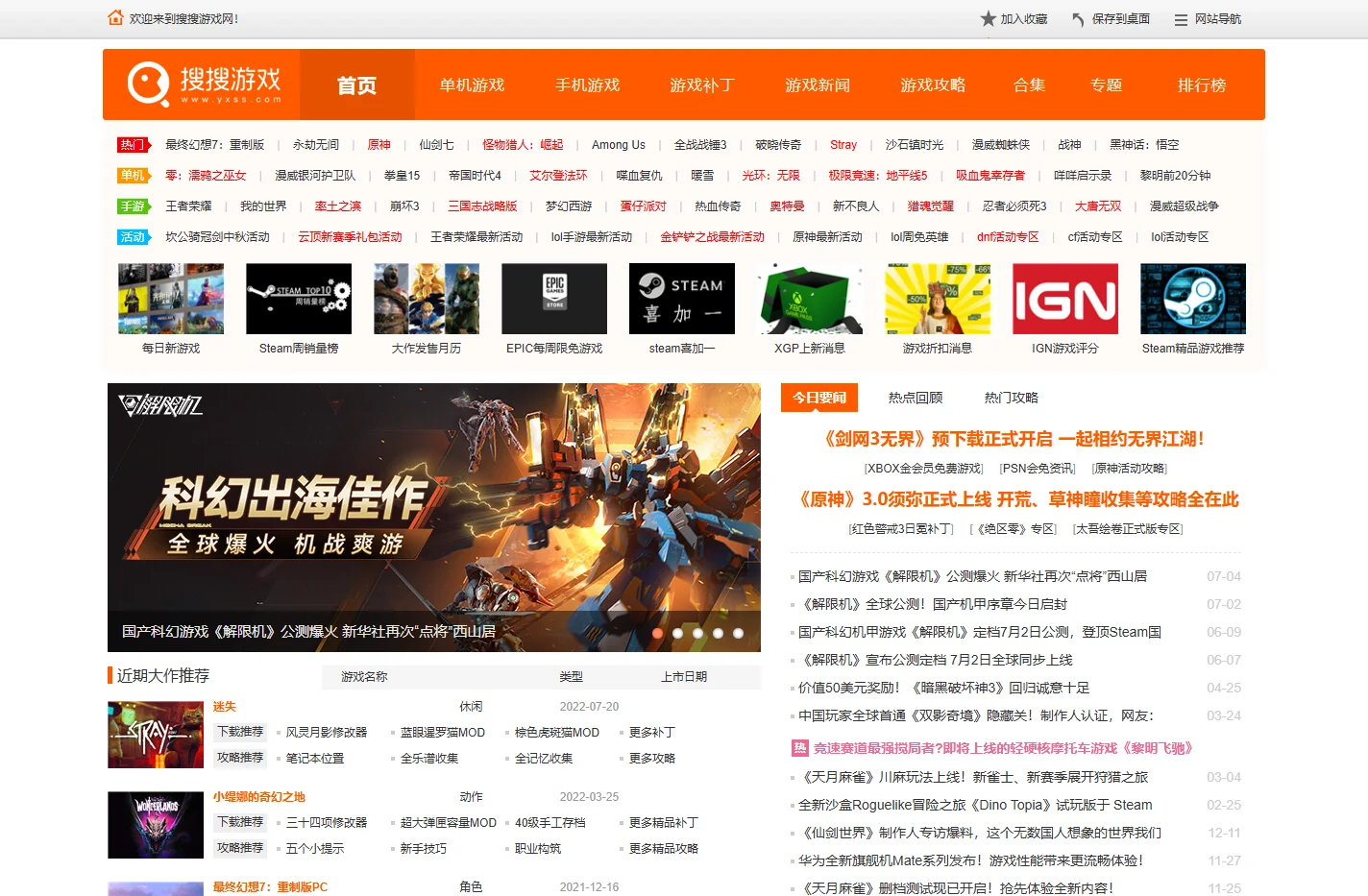Open the 黑神话：悟空 link

tap(1144, 145)
